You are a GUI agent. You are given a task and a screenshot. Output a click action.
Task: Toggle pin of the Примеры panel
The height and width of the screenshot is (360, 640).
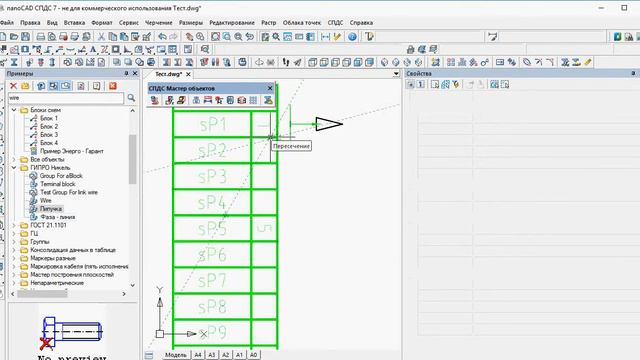click(126, 73)
